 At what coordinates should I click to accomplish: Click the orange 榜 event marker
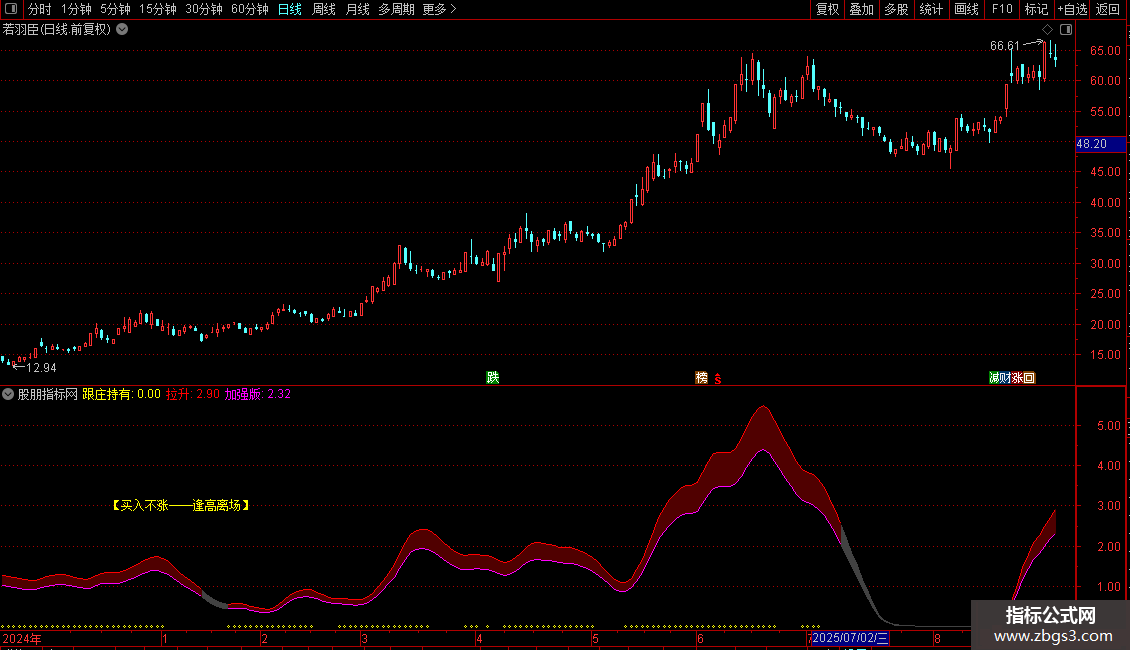(701, 378)
